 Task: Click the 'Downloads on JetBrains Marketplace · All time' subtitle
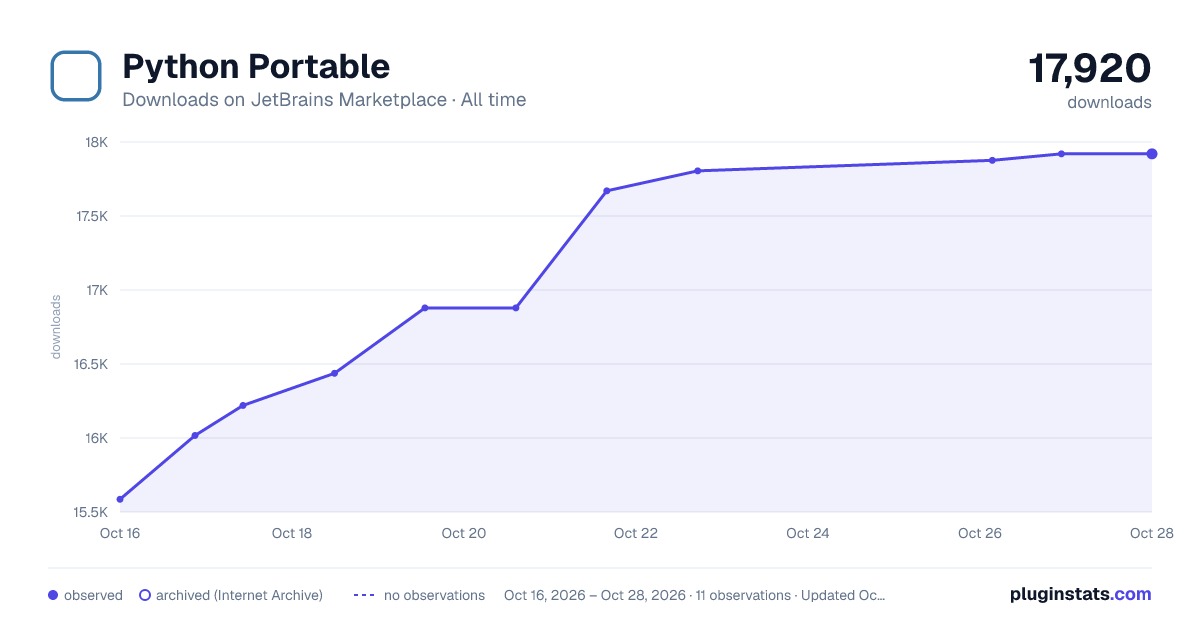324,100
